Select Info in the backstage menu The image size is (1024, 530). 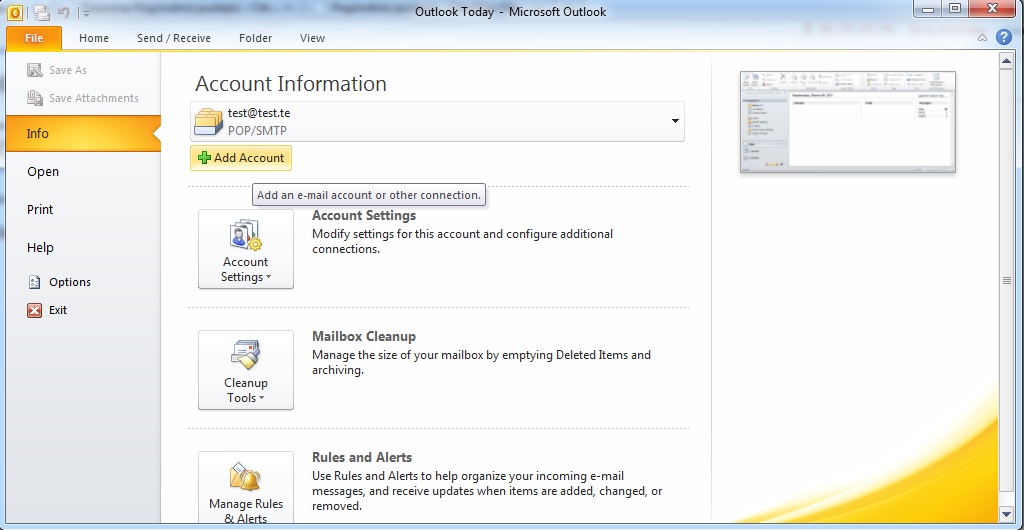[83, 133]
